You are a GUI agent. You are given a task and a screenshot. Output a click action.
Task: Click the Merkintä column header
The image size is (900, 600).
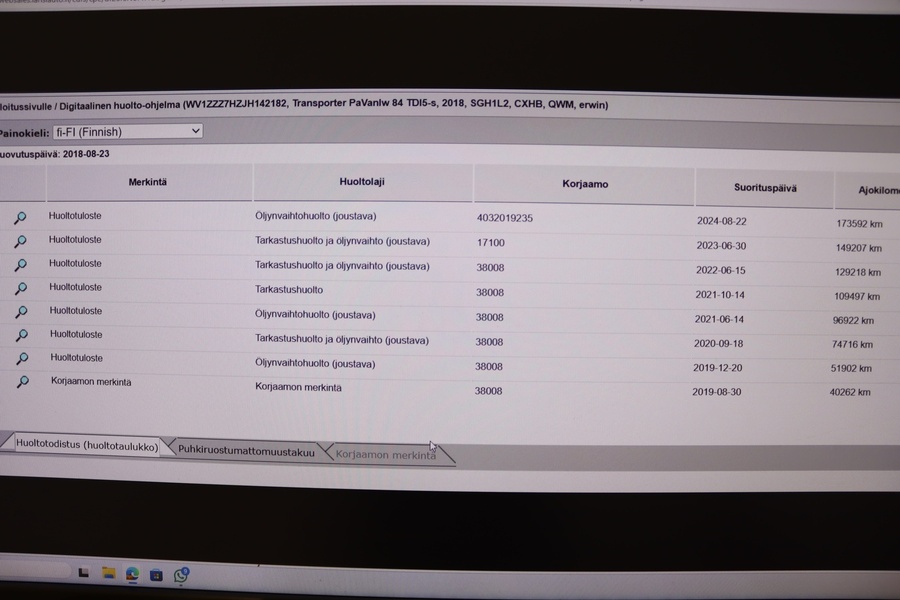[x=148, y=181]
